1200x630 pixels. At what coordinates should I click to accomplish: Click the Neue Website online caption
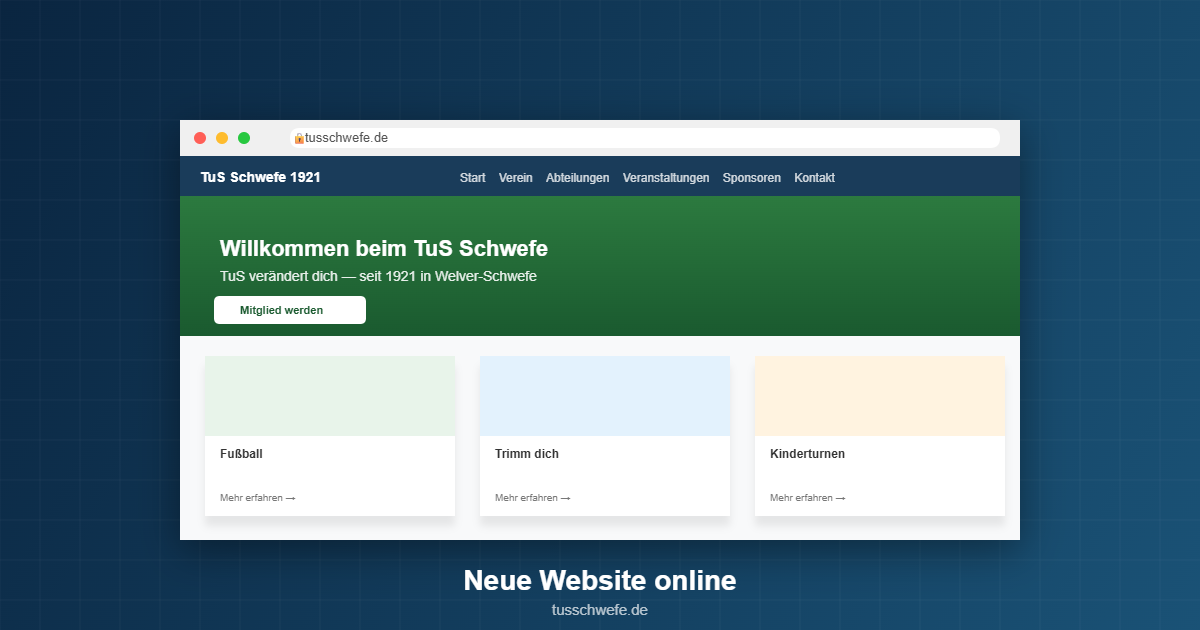click(600, 581)
